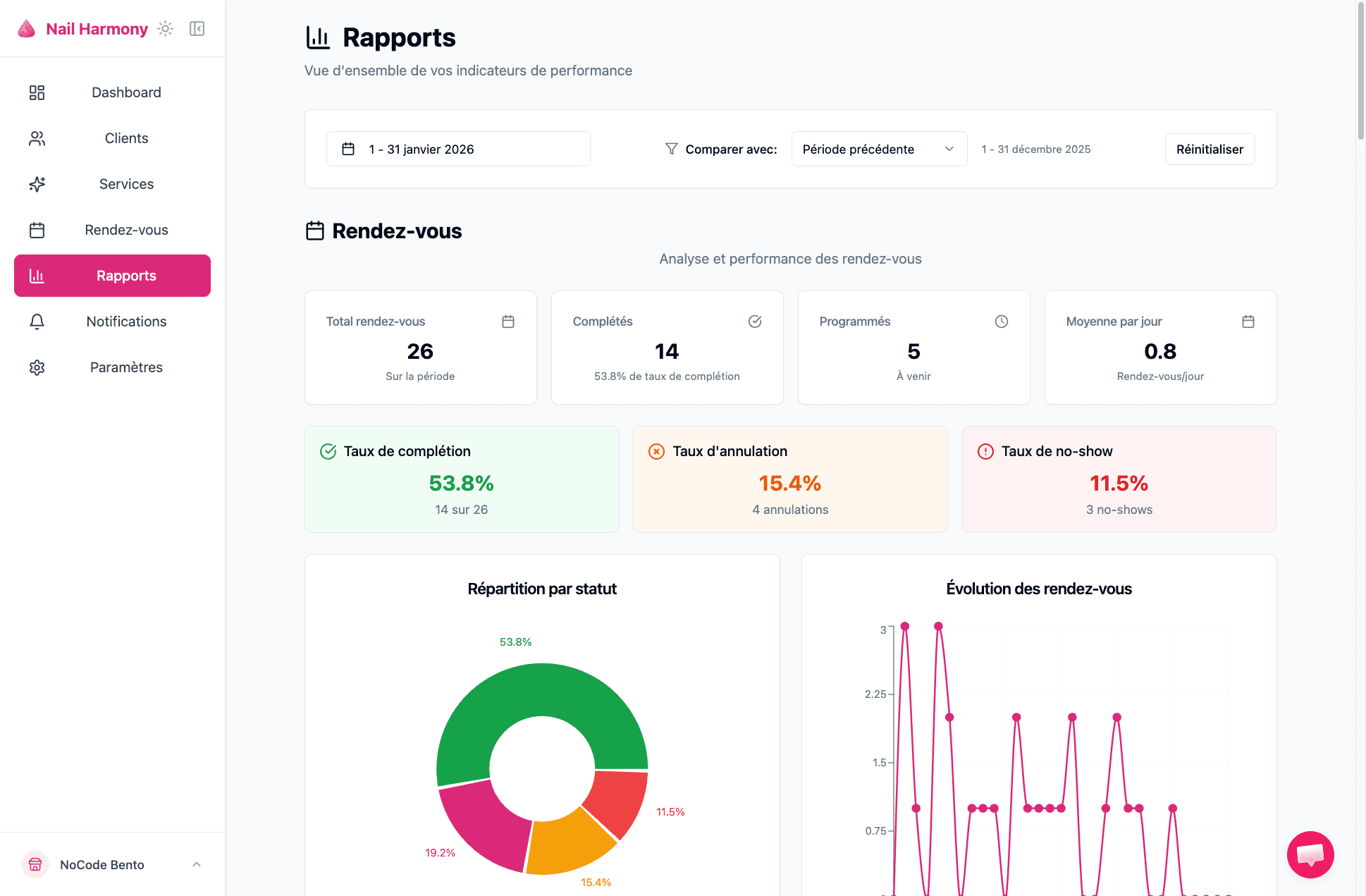Select the Rapports chart icon
The width and height of the screenshot is (1366, 896).
(x=37, y=276)
